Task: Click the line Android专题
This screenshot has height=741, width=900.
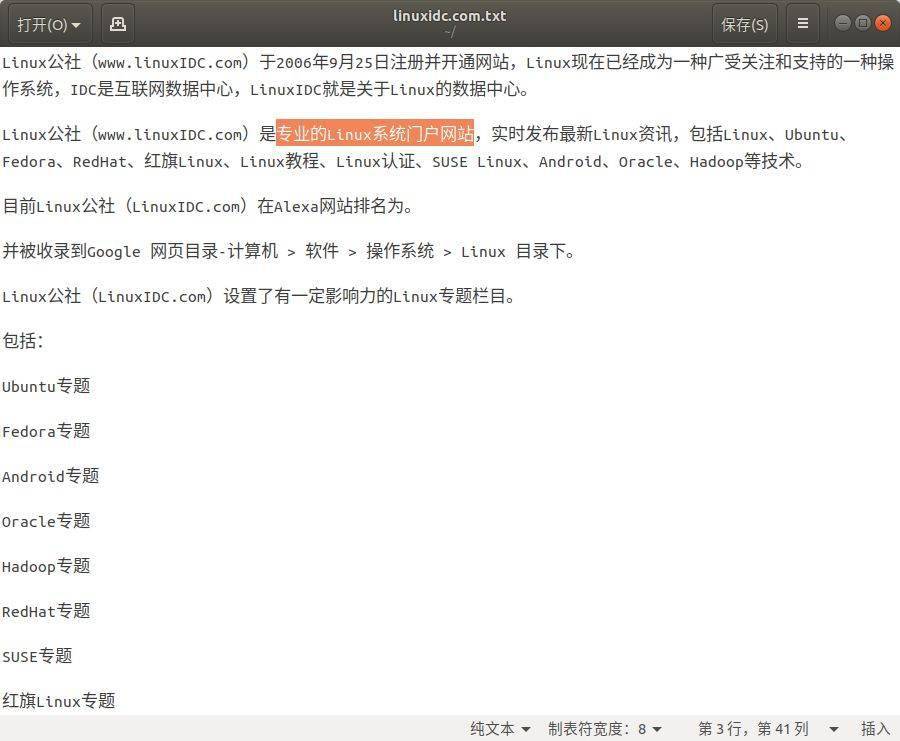Action: [x=51, y=476]
